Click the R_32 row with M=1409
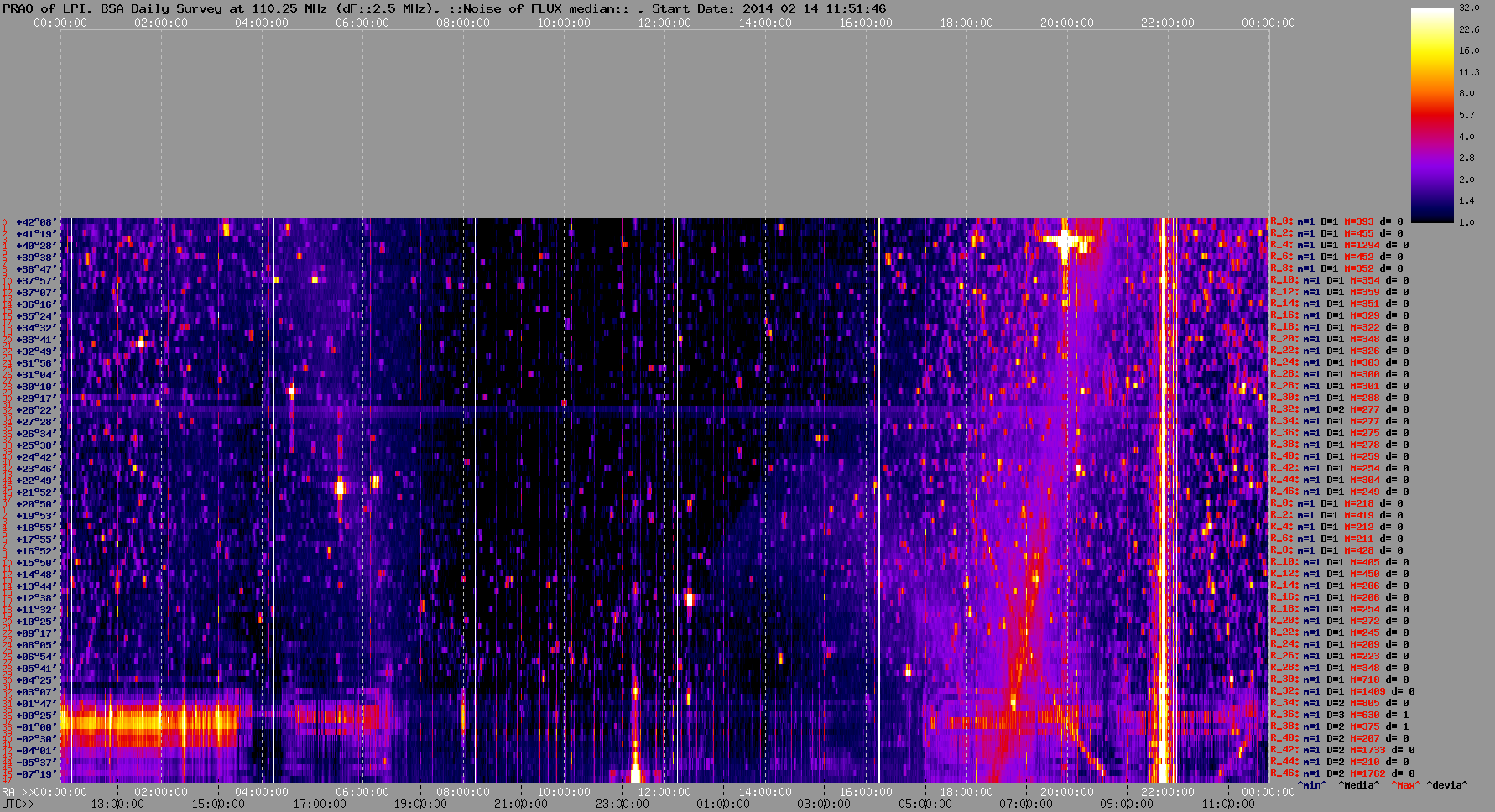The image size is (1495, 812). [x=1342, y=692]
